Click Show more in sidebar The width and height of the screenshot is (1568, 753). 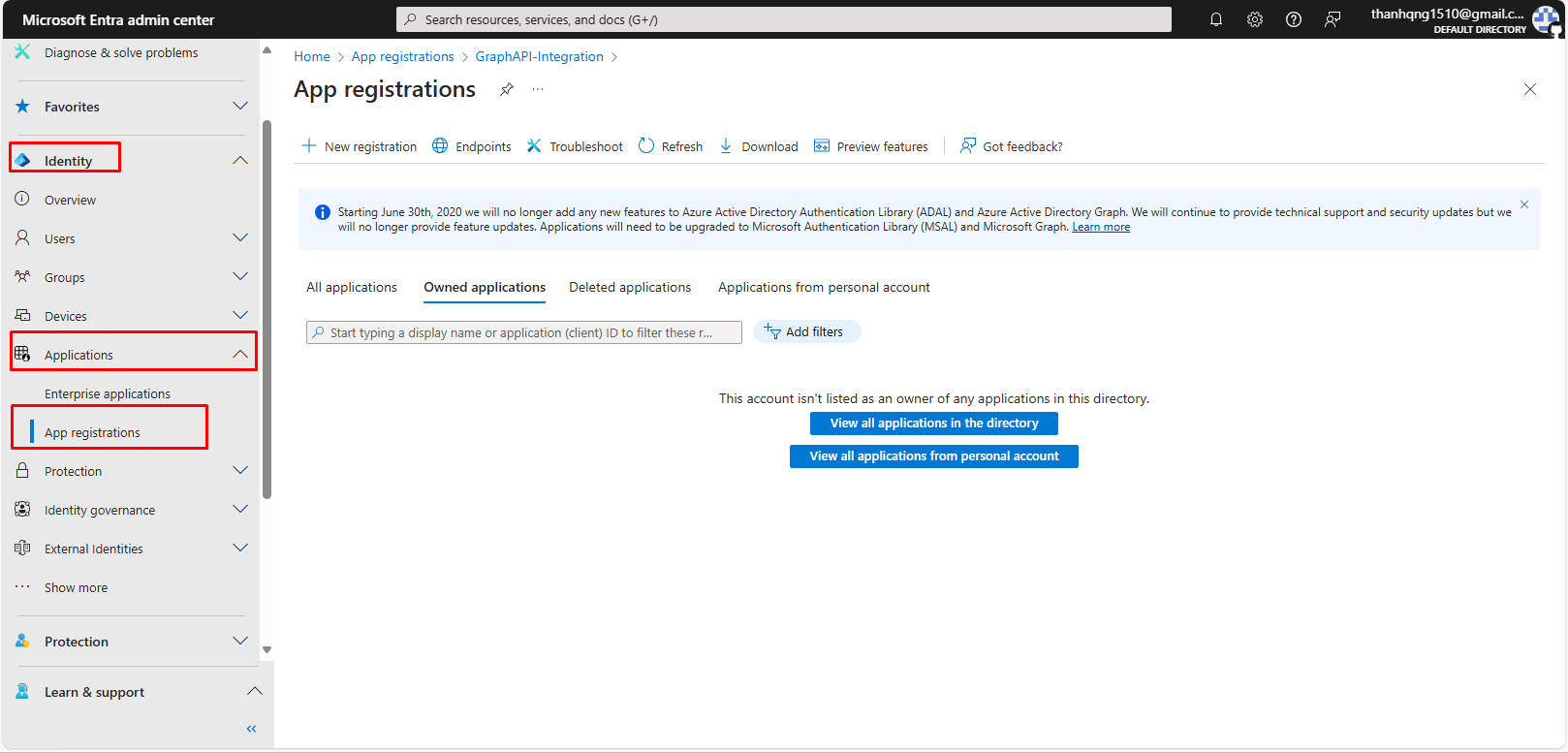click(x=76, y=587)
